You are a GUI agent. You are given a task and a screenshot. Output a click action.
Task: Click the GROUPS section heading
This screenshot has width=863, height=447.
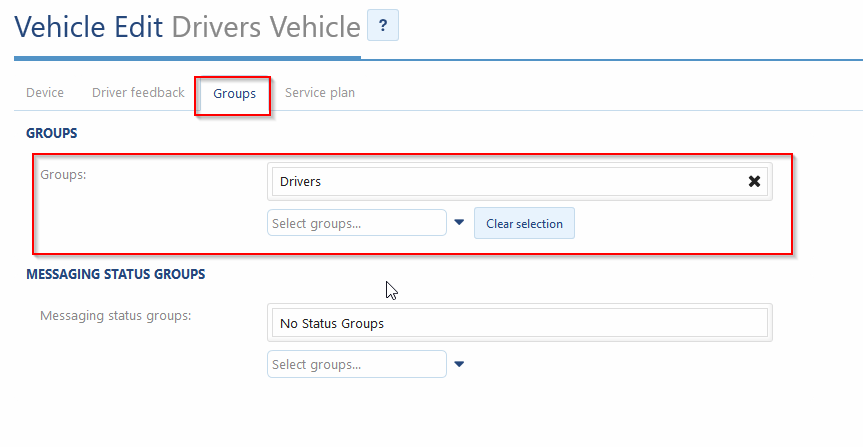click(52, 132)
